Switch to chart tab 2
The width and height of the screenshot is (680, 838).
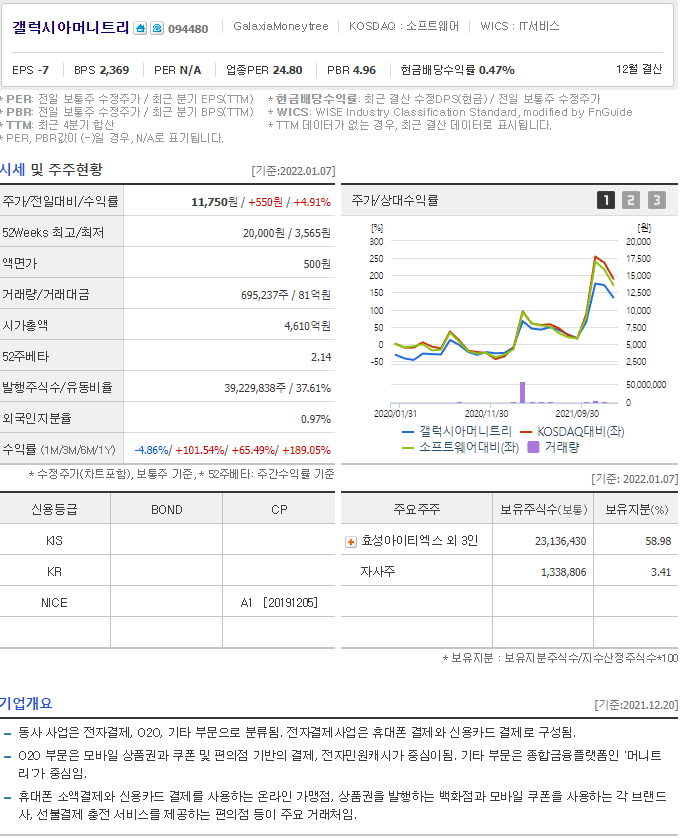[631, 200]
